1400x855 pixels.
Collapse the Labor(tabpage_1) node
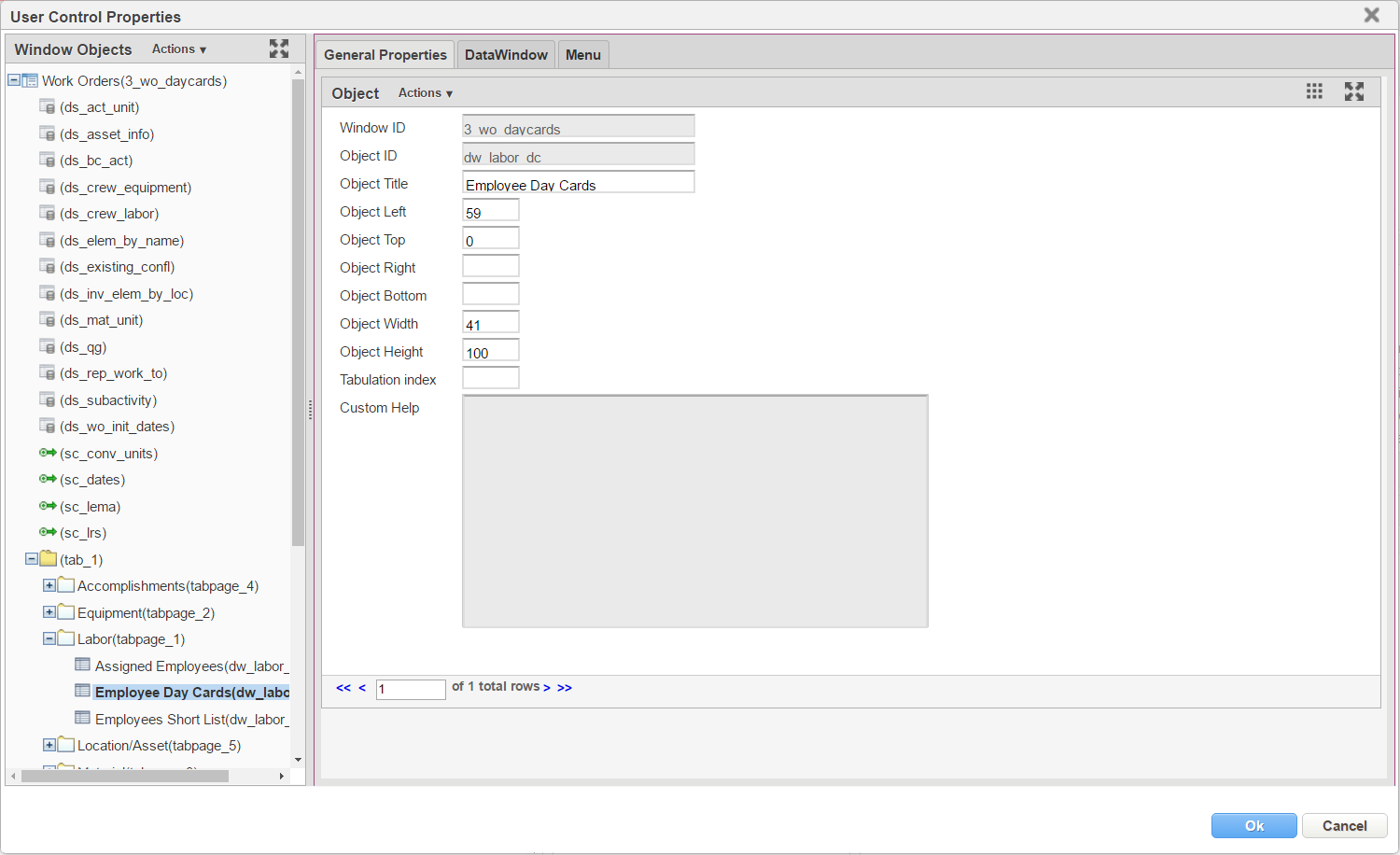coord(49,639)
